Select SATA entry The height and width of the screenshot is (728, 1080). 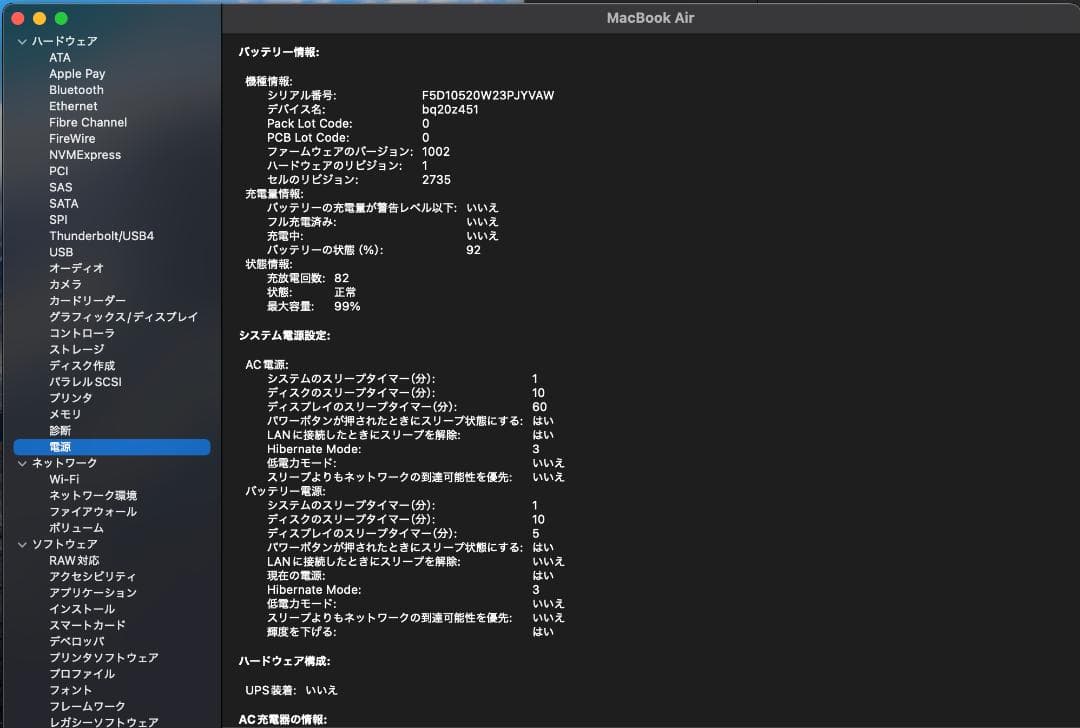tap(63, 204)
